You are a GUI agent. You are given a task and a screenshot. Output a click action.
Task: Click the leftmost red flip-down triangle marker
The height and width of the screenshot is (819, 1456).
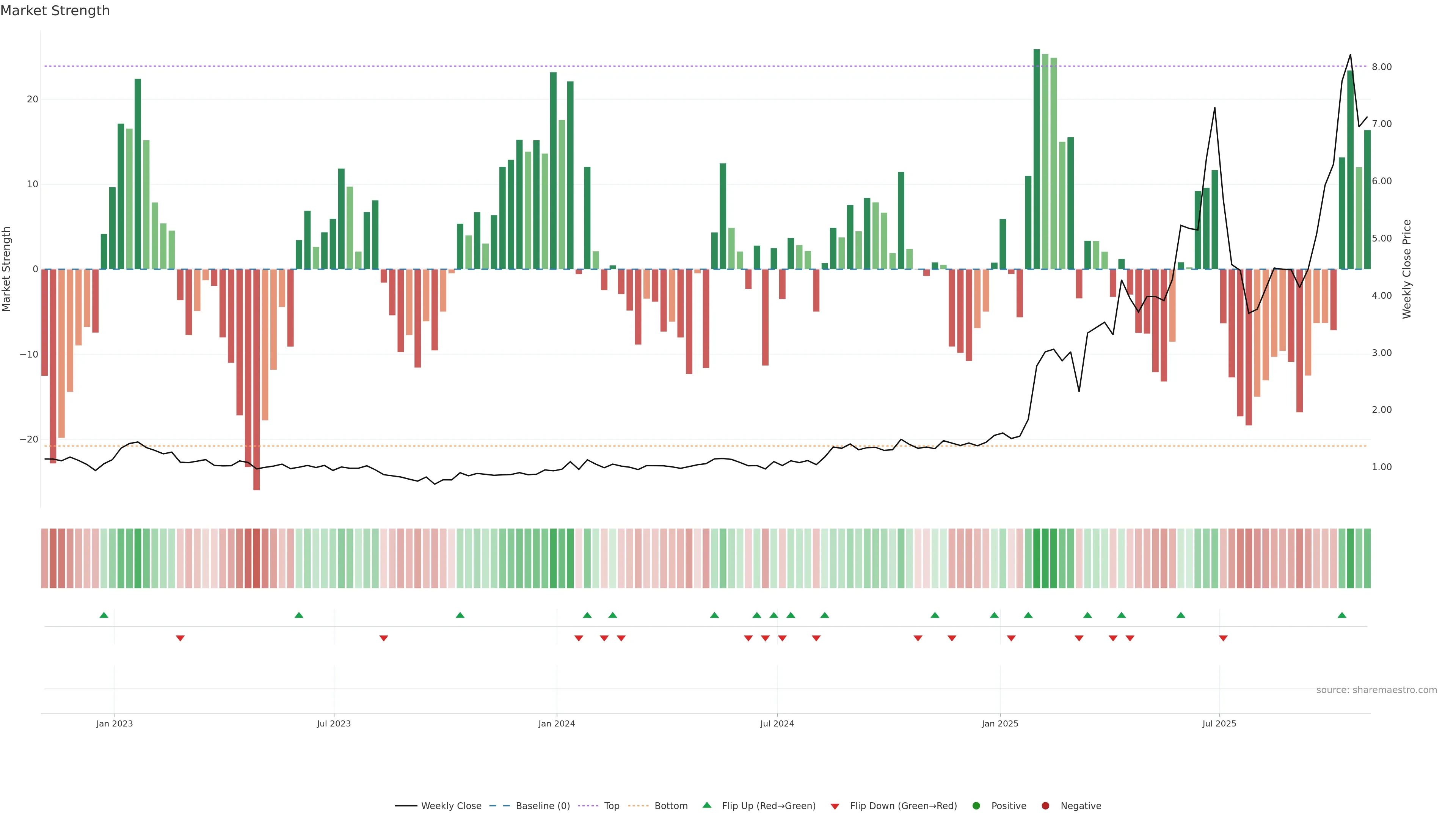click(180, 638)
